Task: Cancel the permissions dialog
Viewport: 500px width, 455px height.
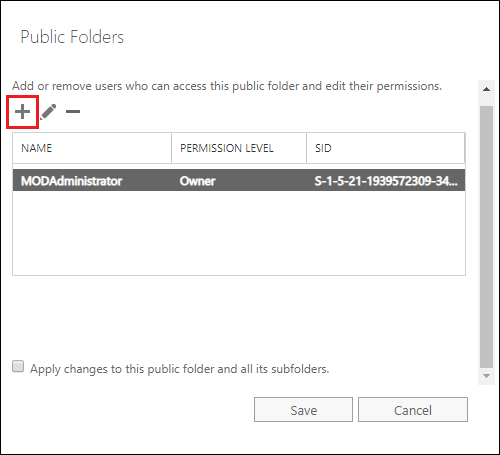Action: (x=413, y=410)
